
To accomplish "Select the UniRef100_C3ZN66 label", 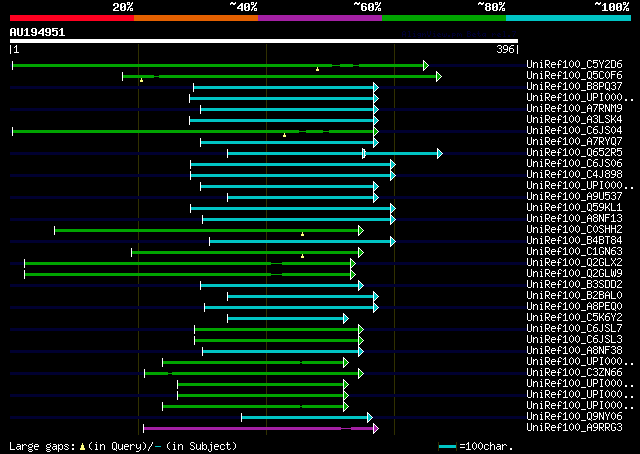I will [x=574, y=373].
